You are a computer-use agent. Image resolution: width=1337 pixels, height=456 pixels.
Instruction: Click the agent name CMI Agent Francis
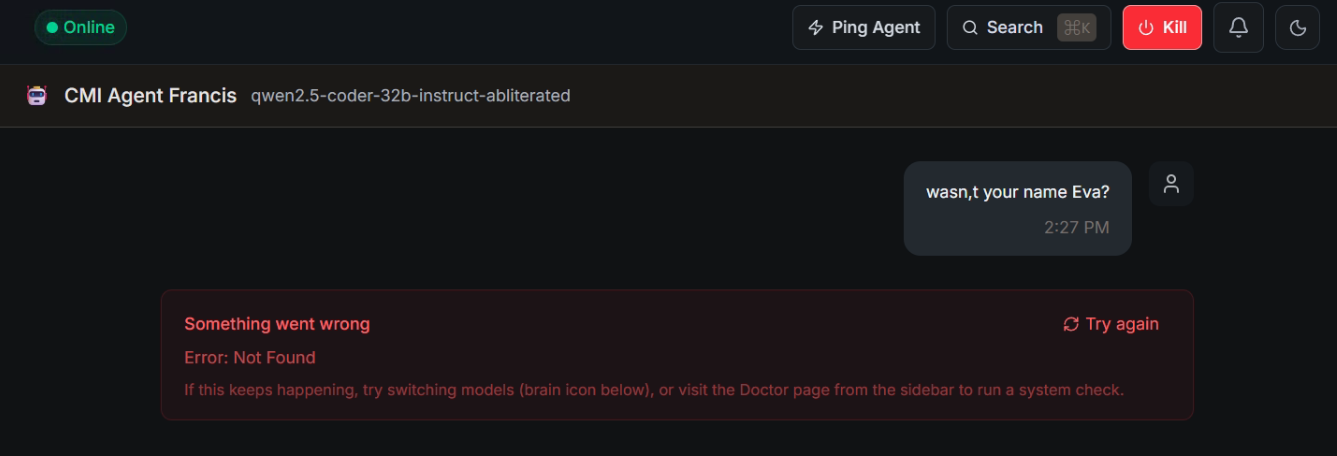point(150,96)
